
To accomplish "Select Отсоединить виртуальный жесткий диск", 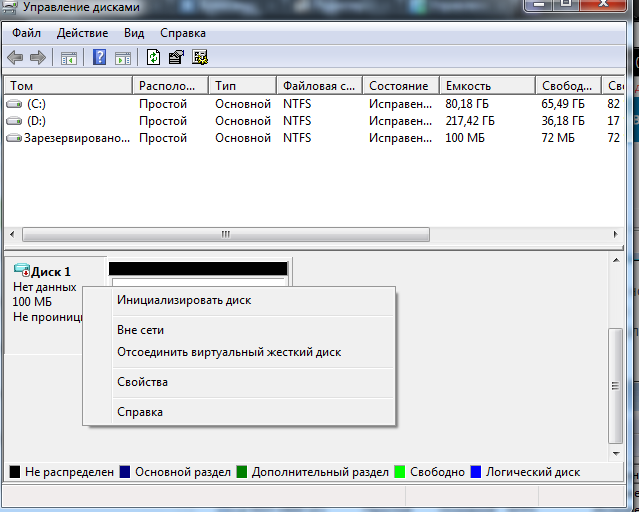I will (229, 352).
